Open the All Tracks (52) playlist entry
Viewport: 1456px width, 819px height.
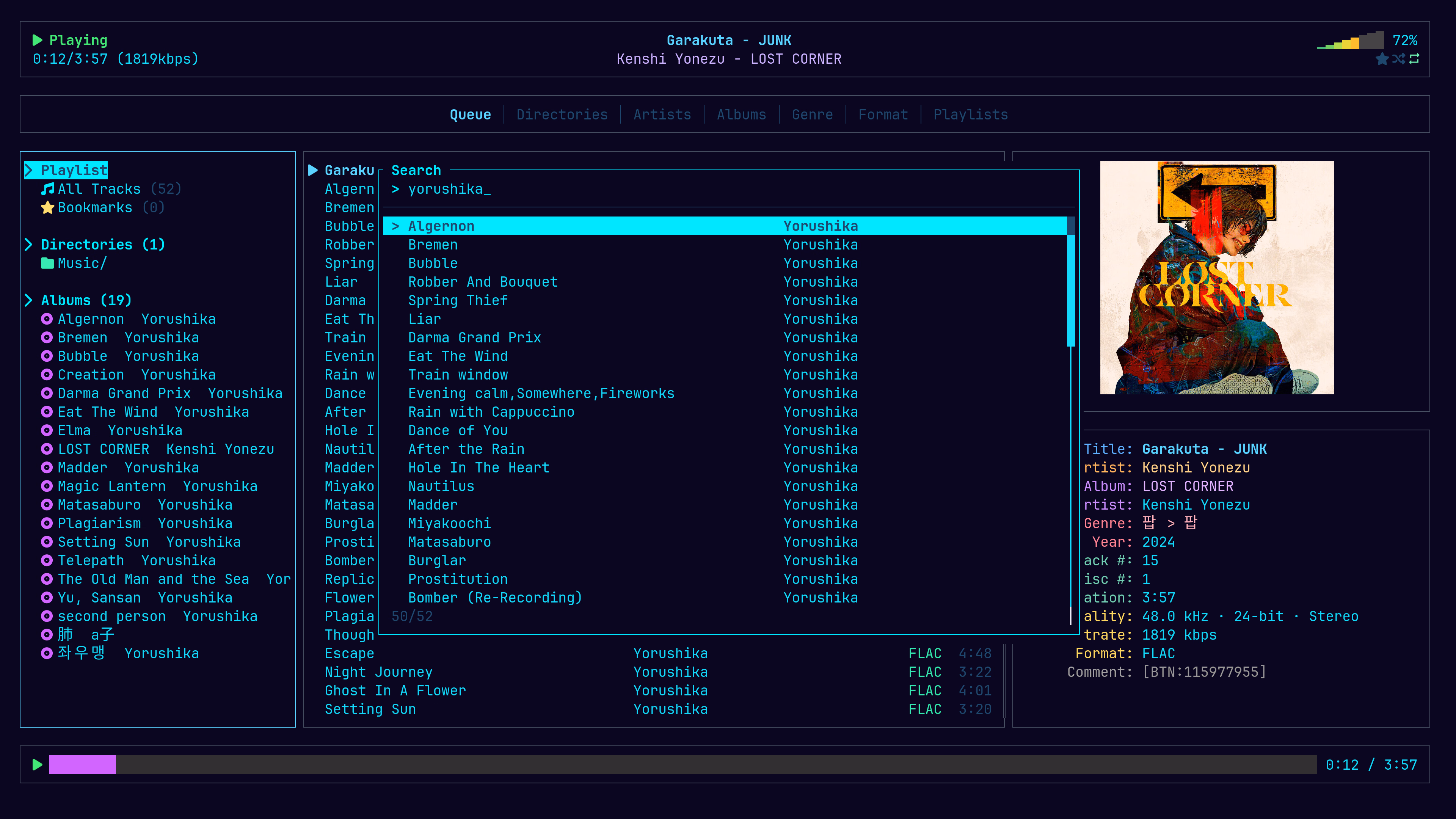(x=111, y=189)
